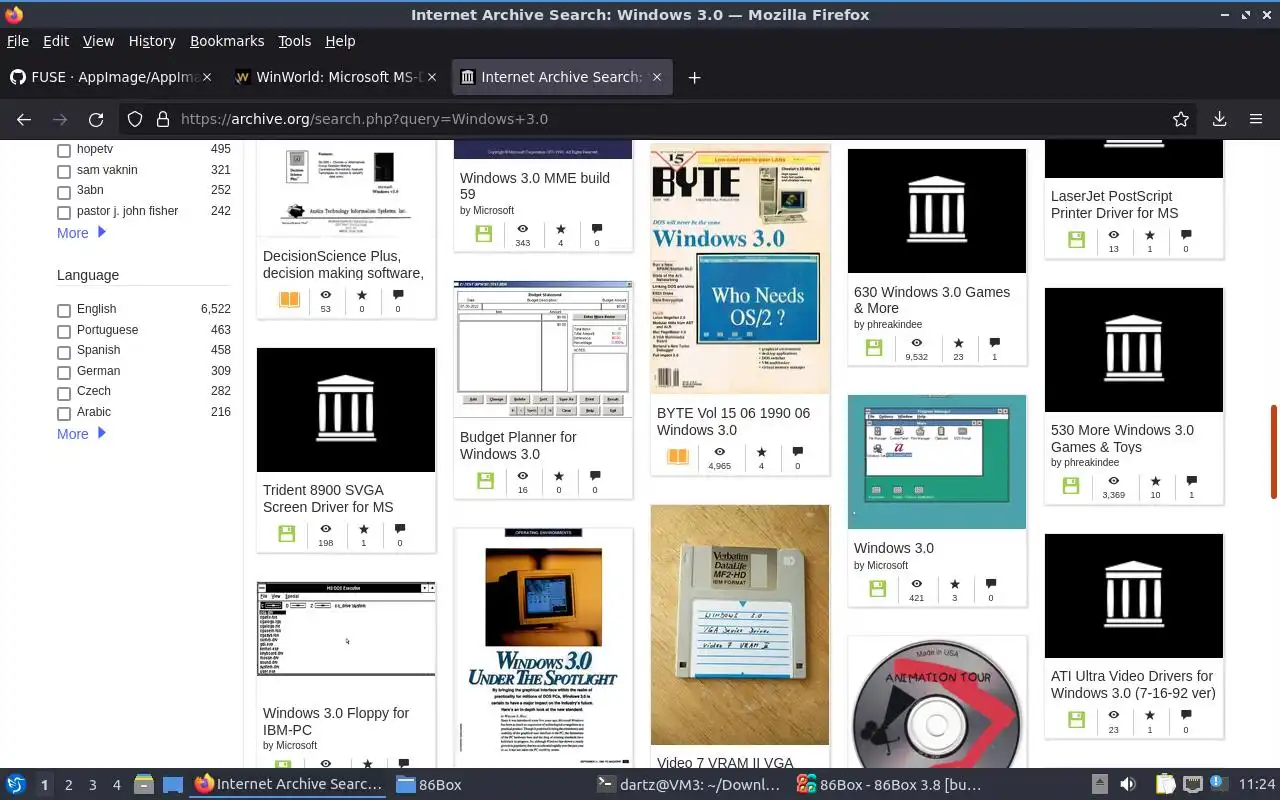Click the site security padlock icon
Screen dimensions: 1280x800
click(x=163, y=119)
